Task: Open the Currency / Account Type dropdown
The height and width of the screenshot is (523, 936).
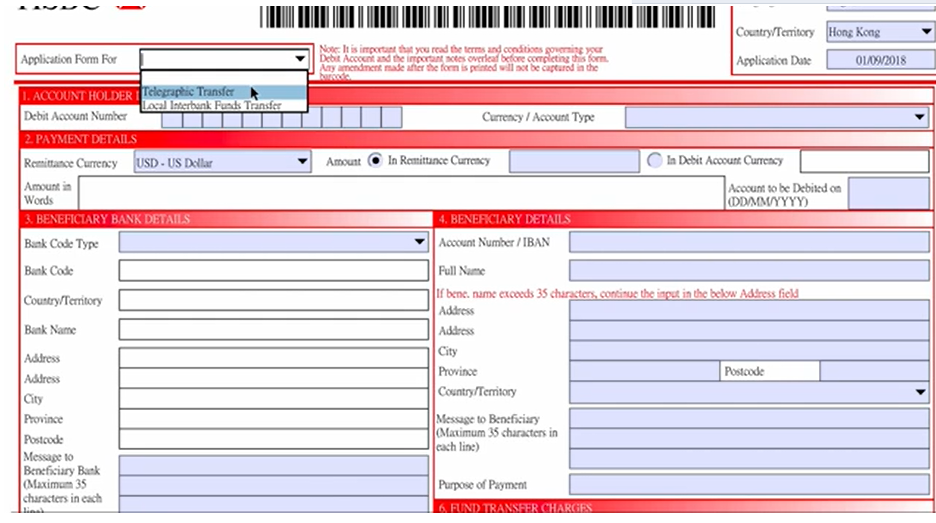Action: coord(920,118)
